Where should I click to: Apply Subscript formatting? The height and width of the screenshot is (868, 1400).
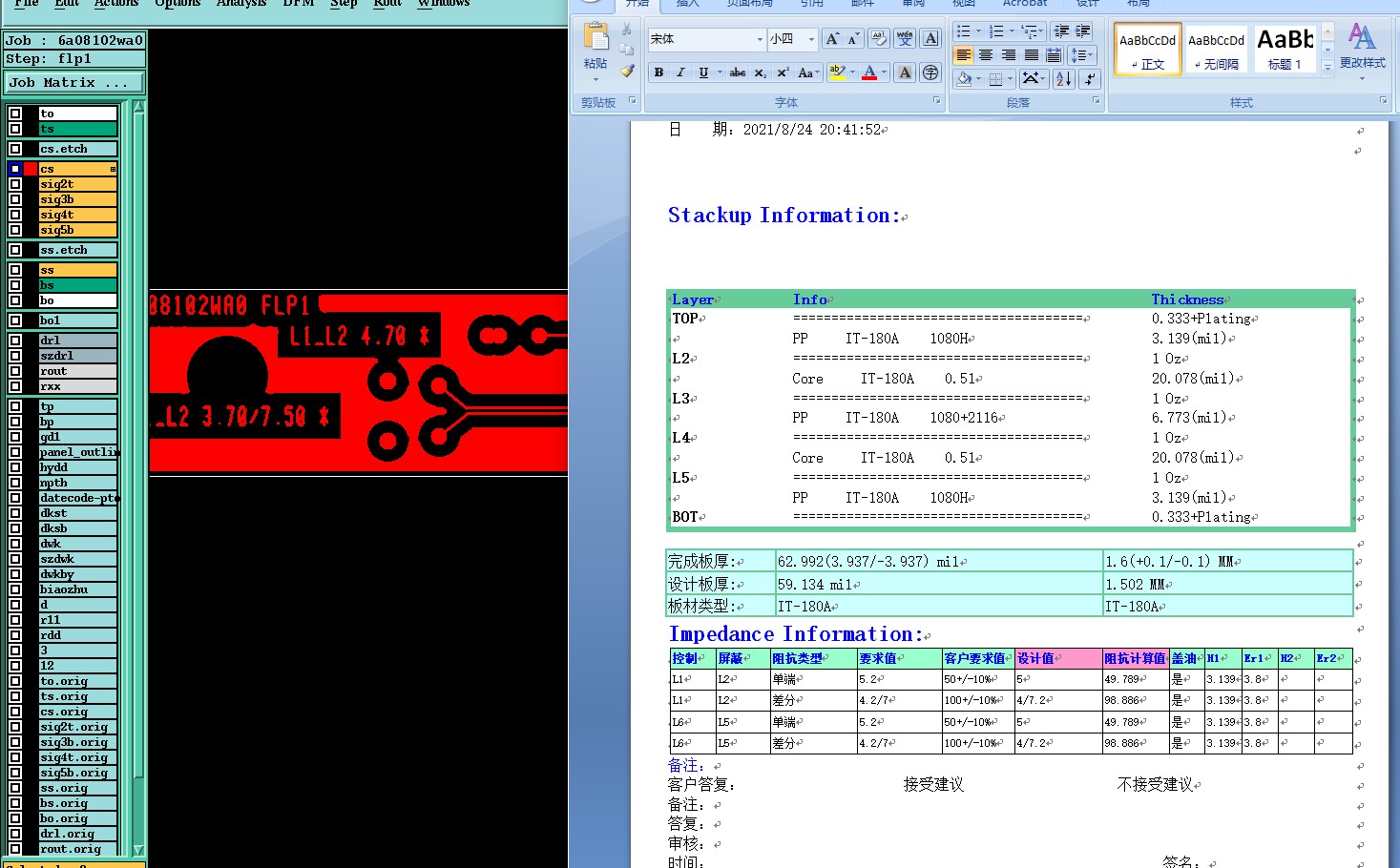760,72
